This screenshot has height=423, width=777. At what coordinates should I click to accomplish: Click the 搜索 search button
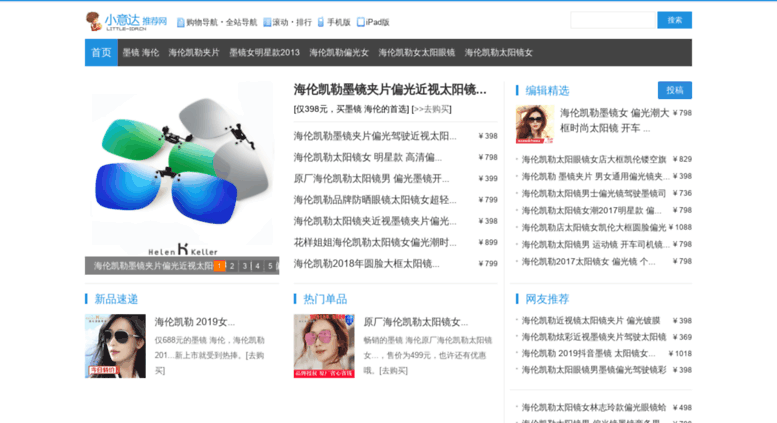[x=674, y=20]
